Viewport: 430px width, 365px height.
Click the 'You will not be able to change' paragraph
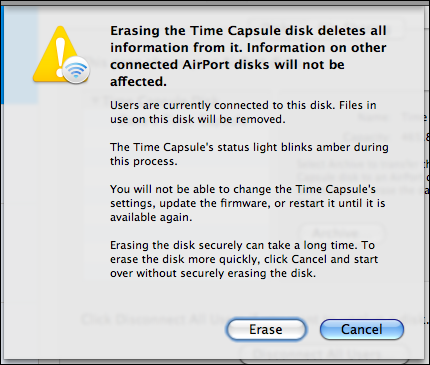[x=248, y=203]
